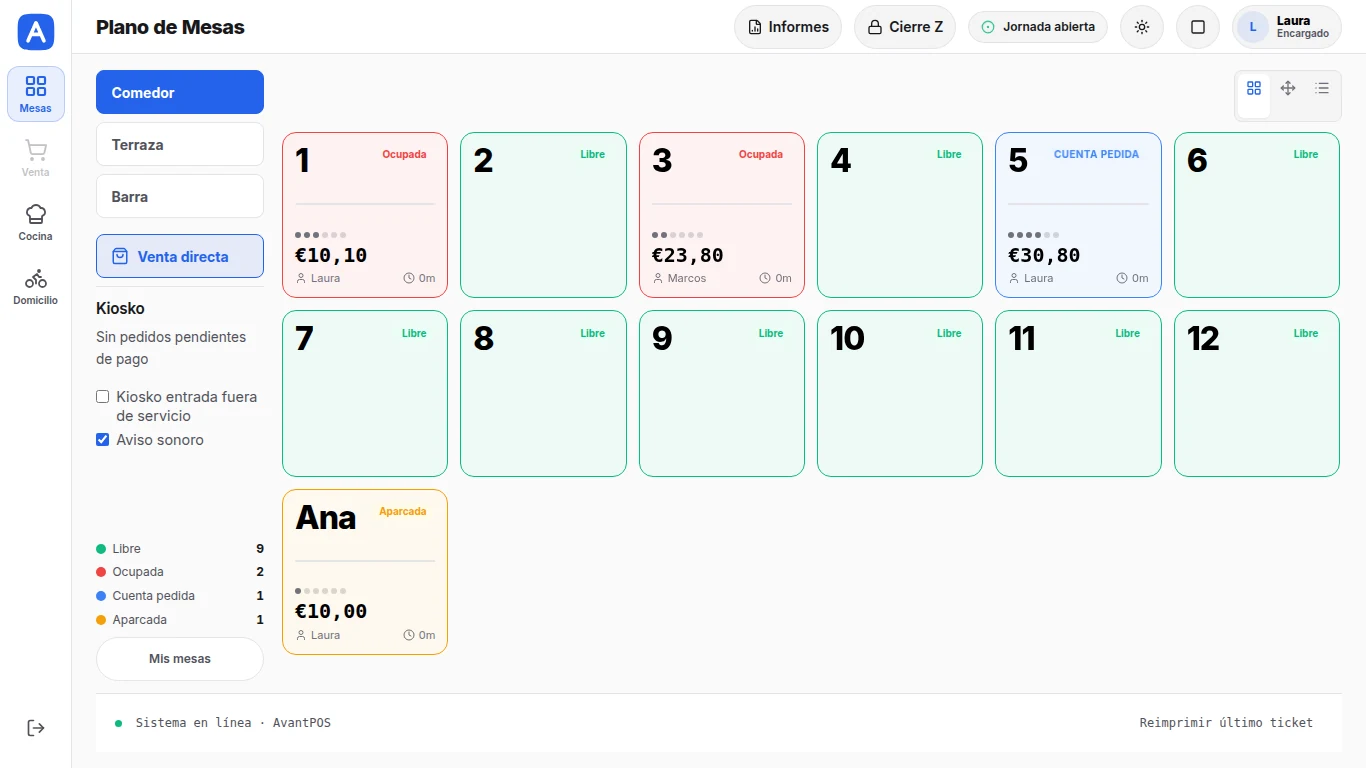Activate the move tables arrows icon
The width and height of the screenshot is (1366, 768).
point(1288,88)
